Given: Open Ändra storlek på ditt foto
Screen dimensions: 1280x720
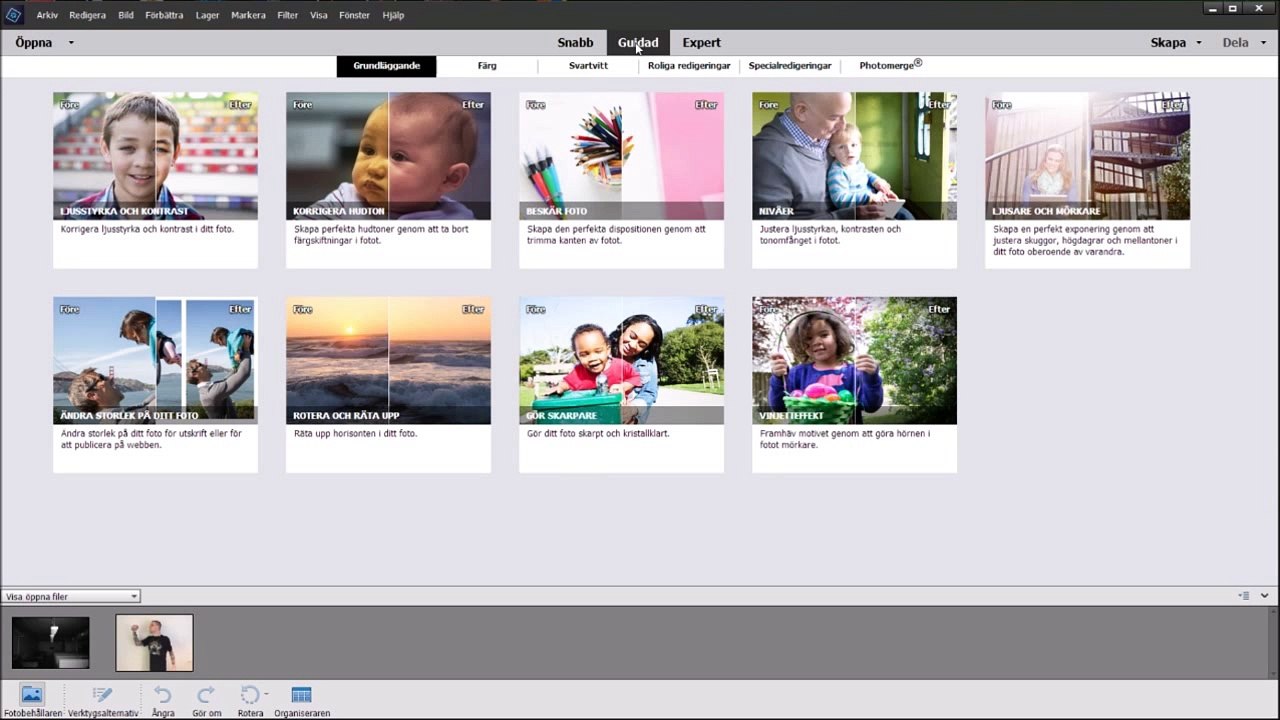Looking at the screenshot, I should (155, 384).
